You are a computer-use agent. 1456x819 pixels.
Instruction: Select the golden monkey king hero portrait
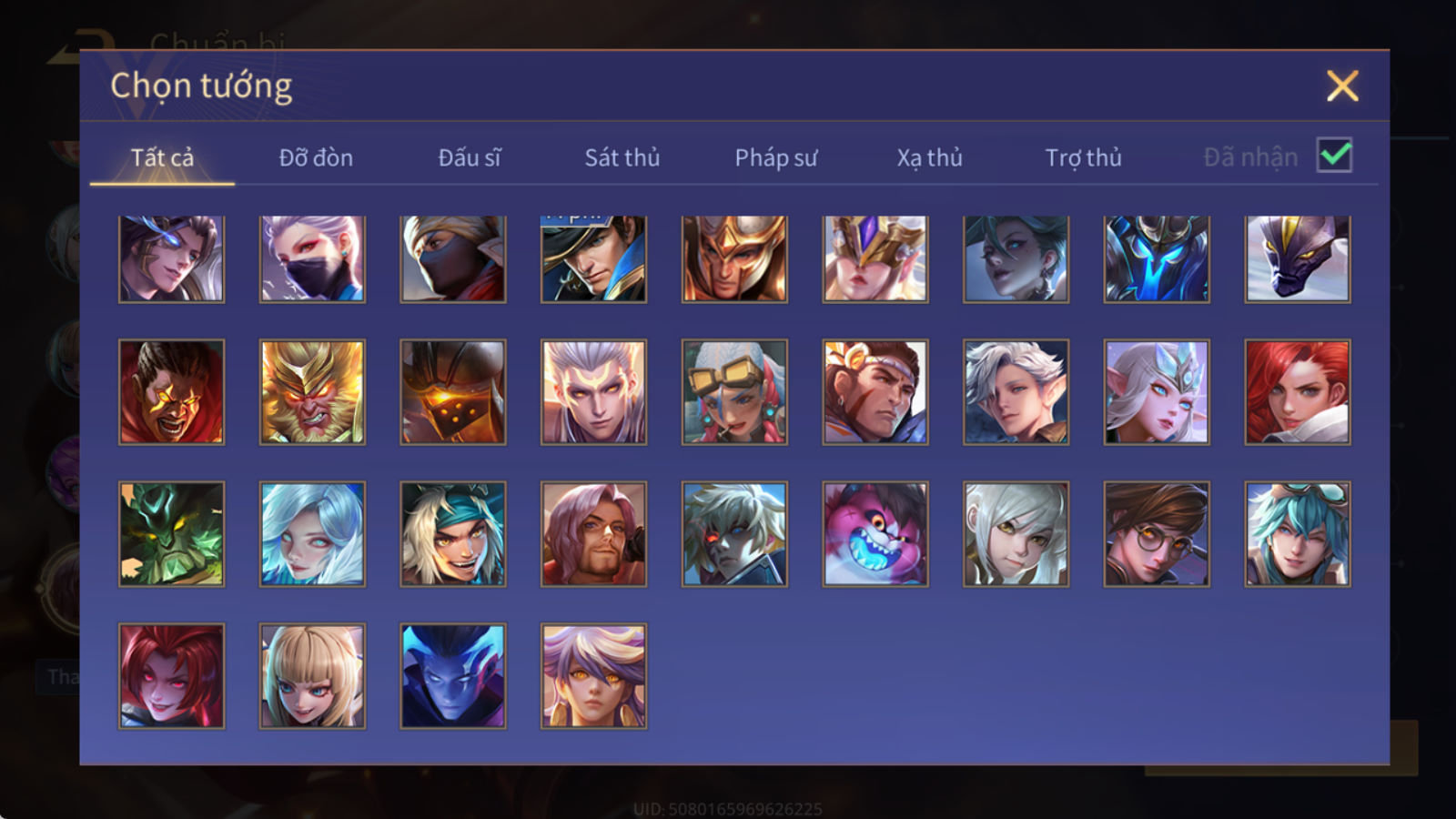click(x=312, y=392)
